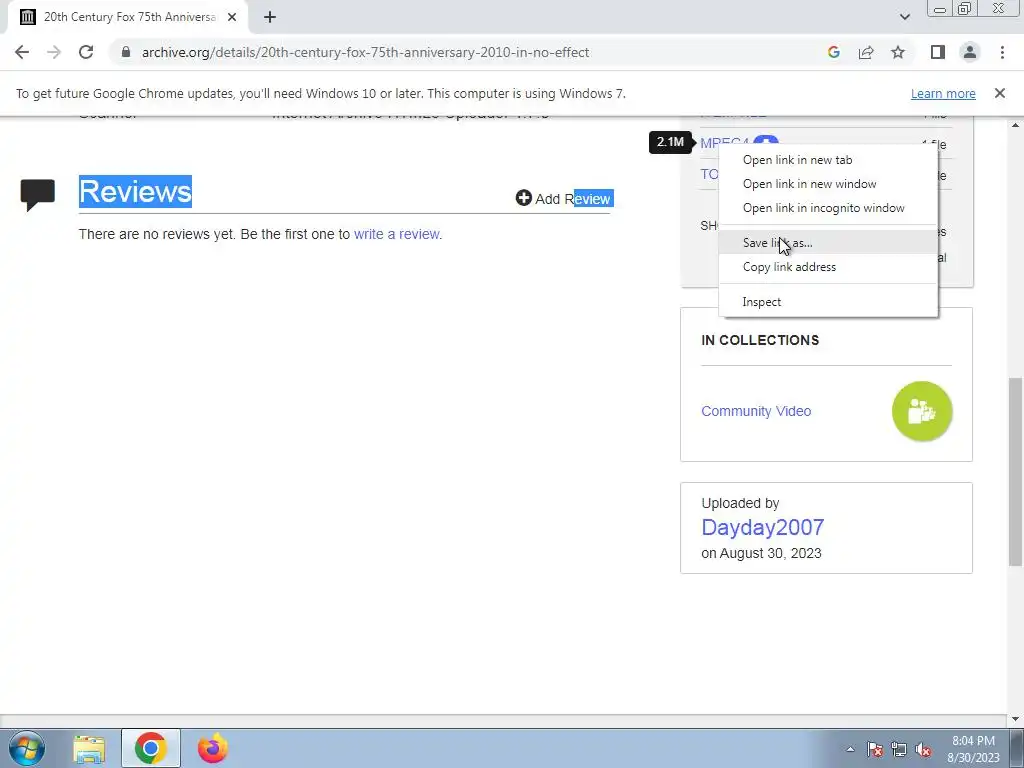
Task: Select Save link as... option
Action: [x=828, y=243]
